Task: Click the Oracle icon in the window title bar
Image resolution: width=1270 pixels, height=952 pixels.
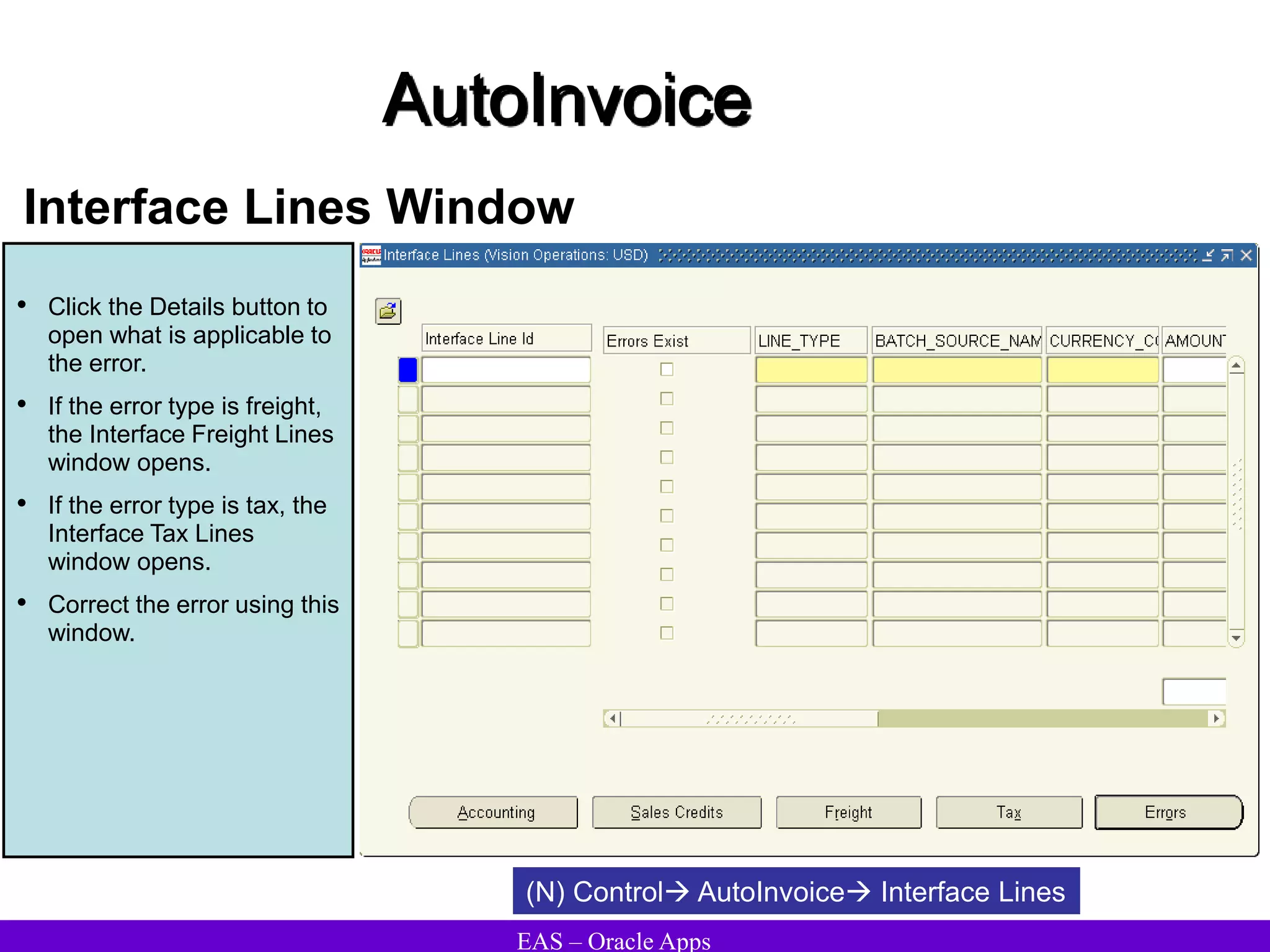Action: click(371, 255)
